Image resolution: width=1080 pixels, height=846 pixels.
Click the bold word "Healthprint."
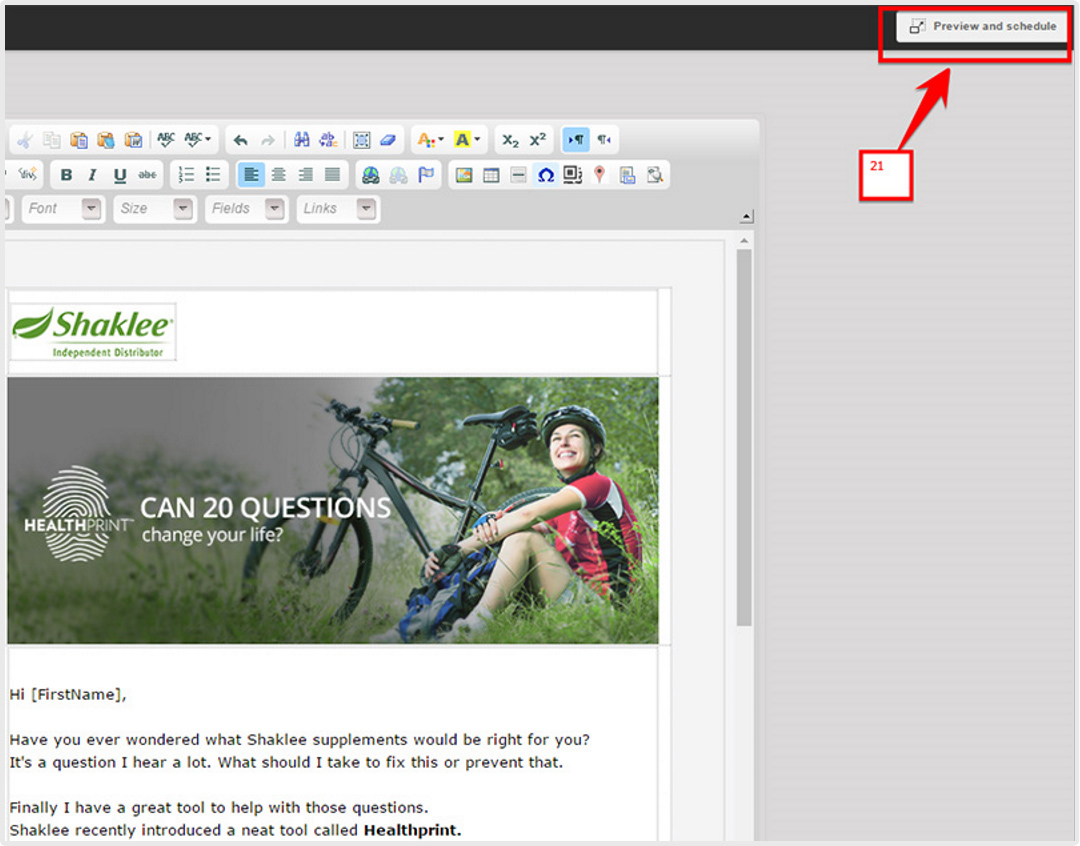(413, 830)
